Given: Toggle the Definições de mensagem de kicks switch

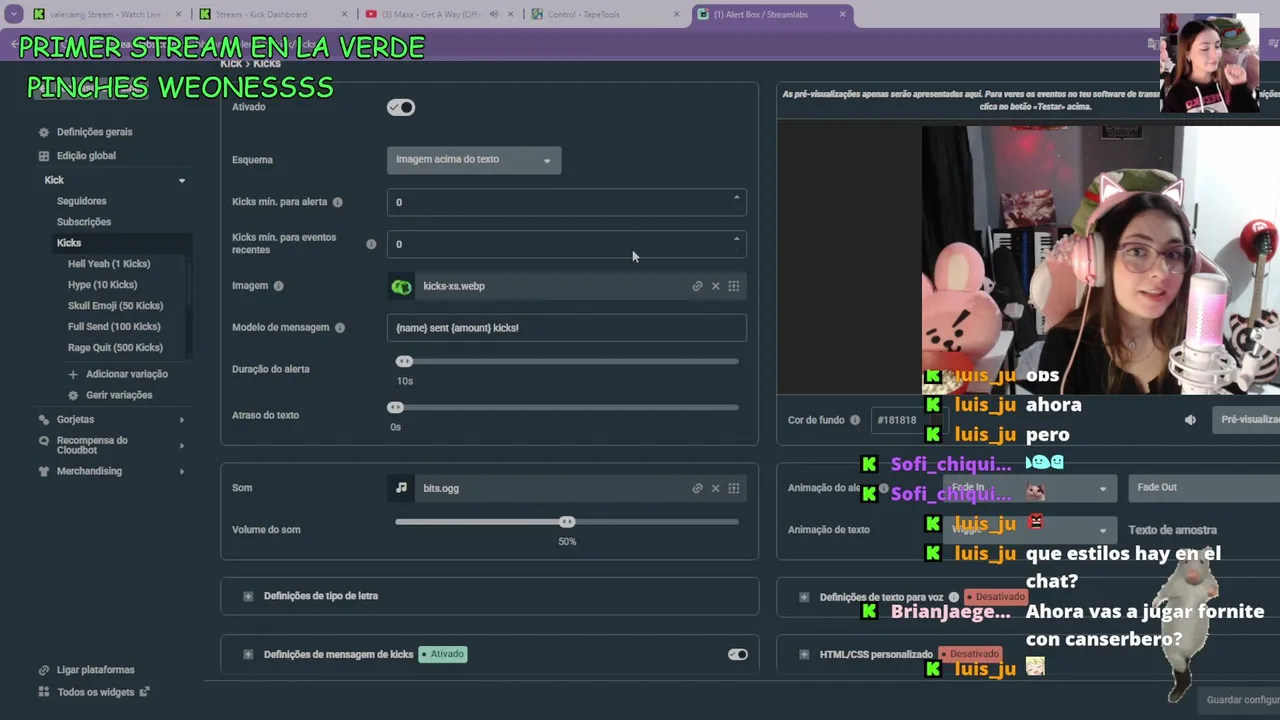Looking at the screenshot, I should (x=738, y=654).
